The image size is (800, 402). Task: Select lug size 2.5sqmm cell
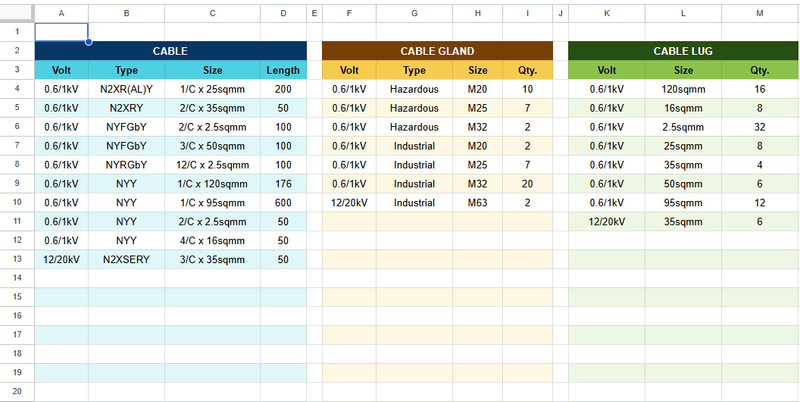(683, 127)
